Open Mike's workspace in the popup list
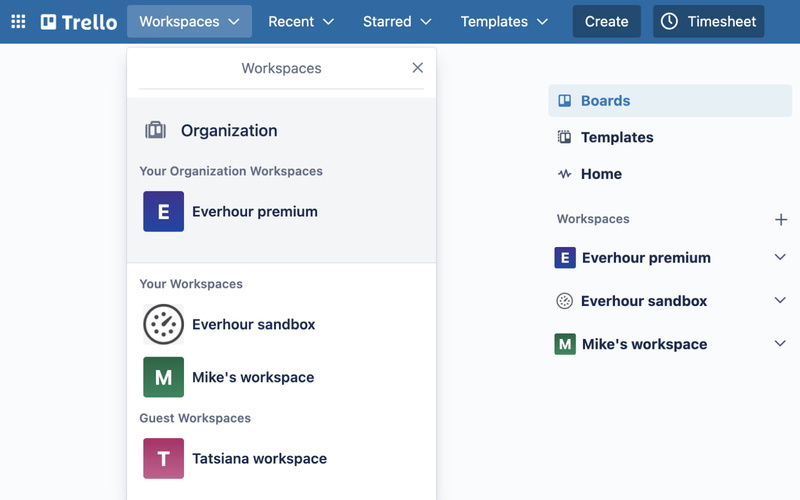Viewport: 800px width, 500px height. click(x=253, y=377)
